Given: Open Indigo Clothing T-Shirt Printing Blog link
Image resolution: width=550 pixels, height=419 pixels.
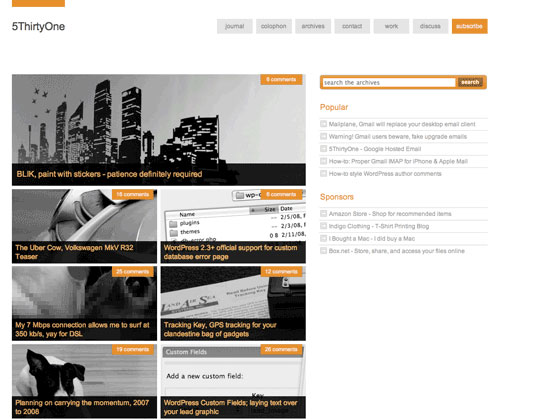Looking at the screenshot, I should click(378, 226).
